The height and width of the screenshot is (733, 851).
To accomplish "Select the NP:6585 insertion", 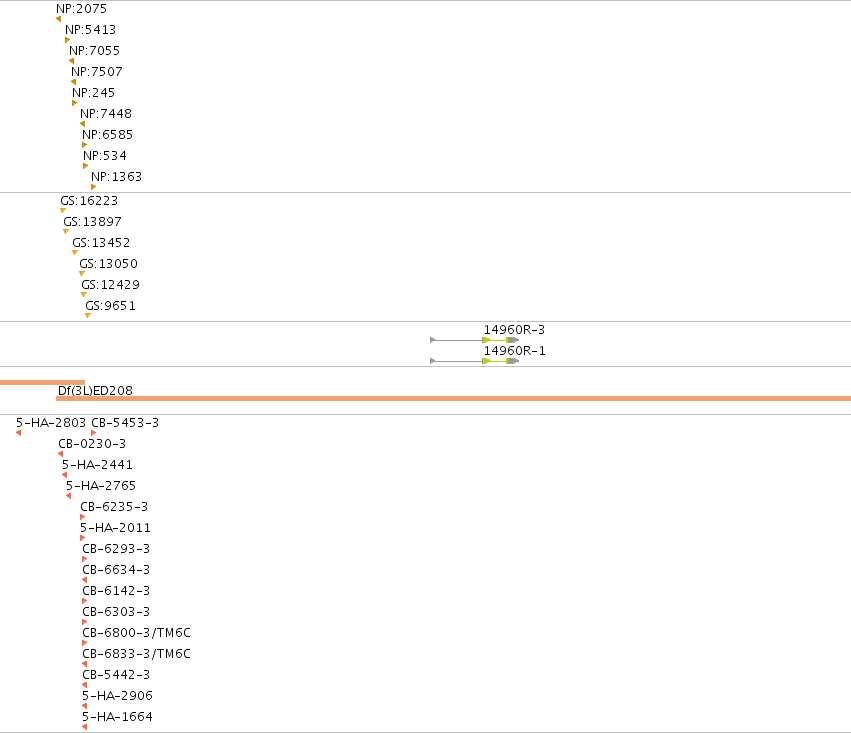I will point(107,135).
